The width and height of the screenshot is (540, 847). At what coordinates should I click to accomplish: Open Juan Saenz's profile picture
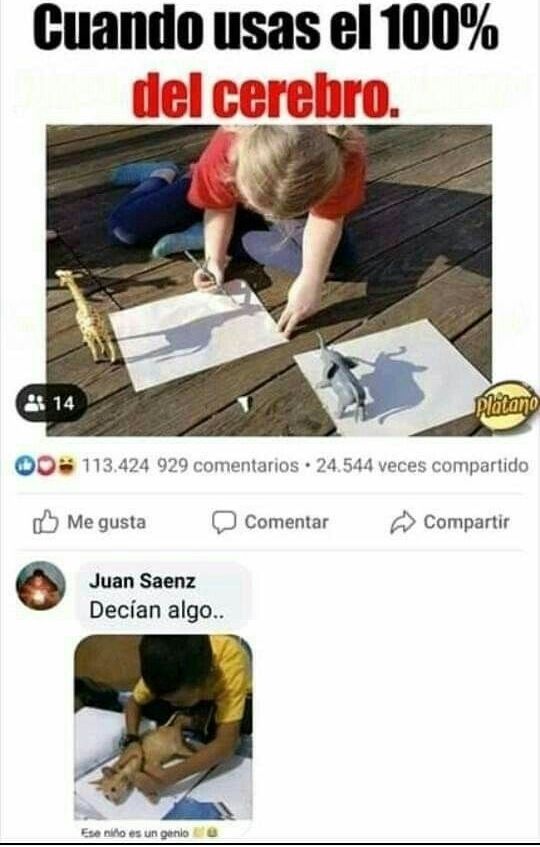pos(41,586)
